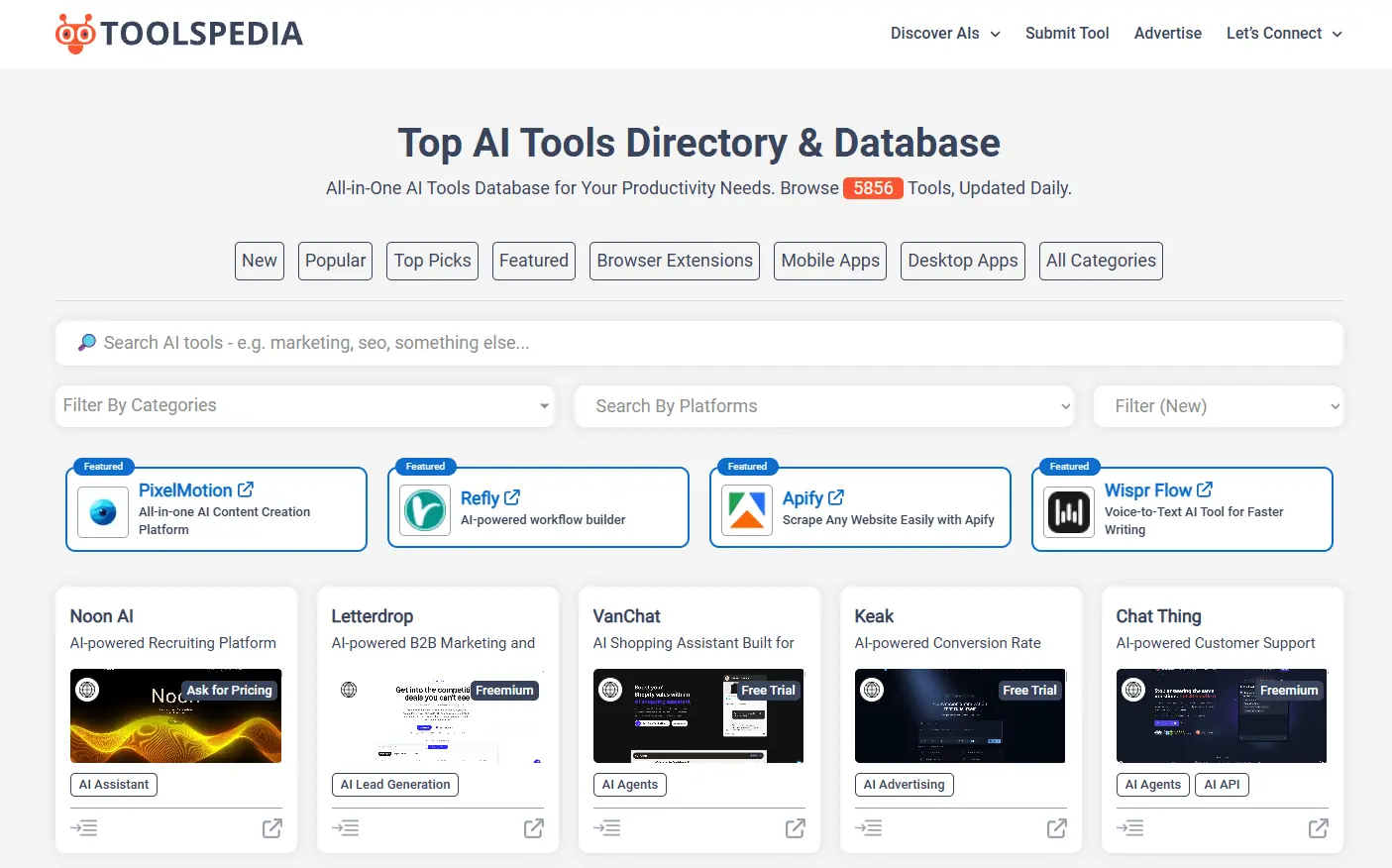Click the Ask for Pricing badge
This screenshot has height=868, width=1392.
[x=229, y=691]
